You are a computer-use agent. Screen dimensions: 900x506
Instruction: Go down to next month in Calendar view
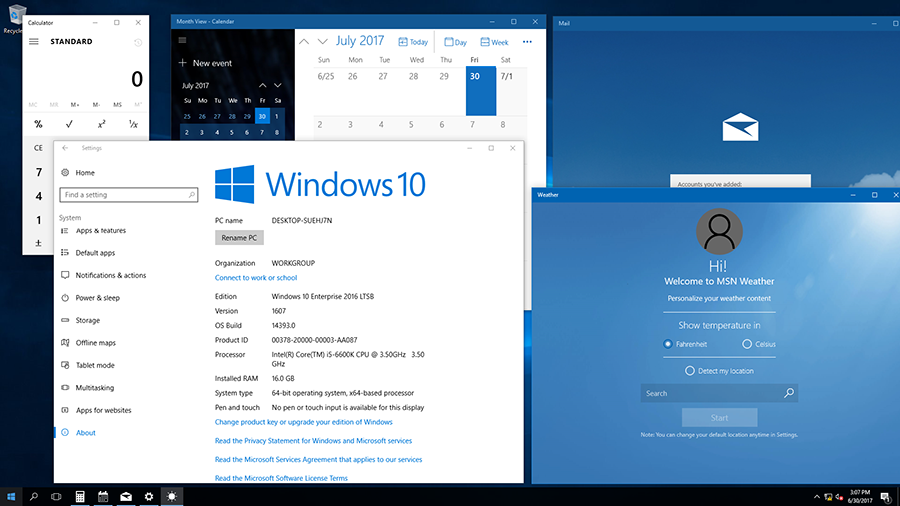(x=323, y=41)
